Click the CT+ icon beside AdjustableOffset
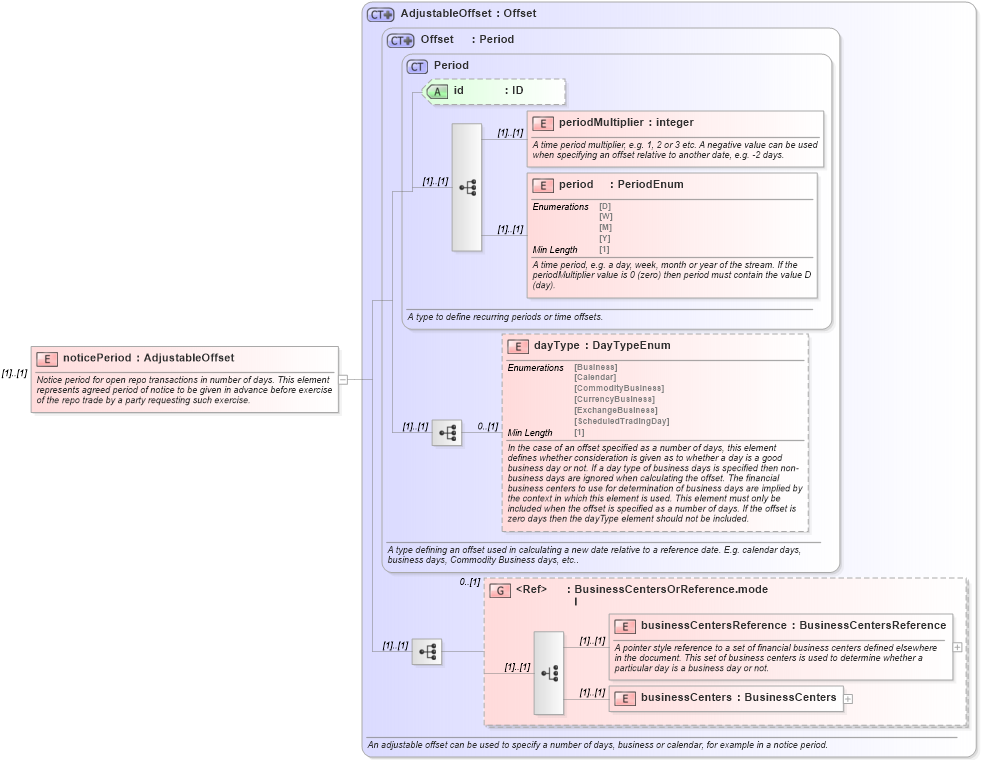 [380, 14]
